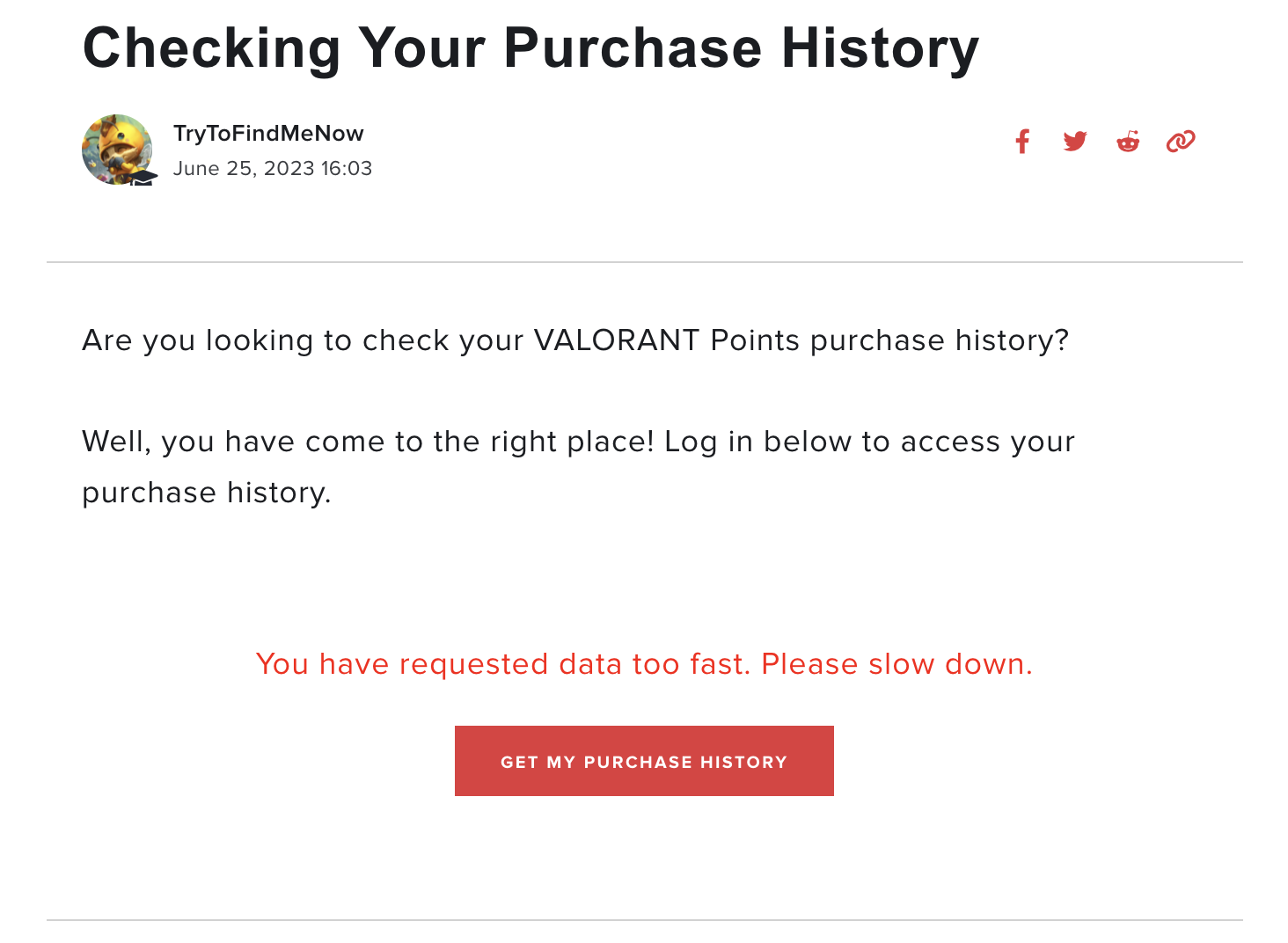Screen dimensions: 1288x943
Task: Click the graduation cap badge on avatar
Action: [143, 178]
